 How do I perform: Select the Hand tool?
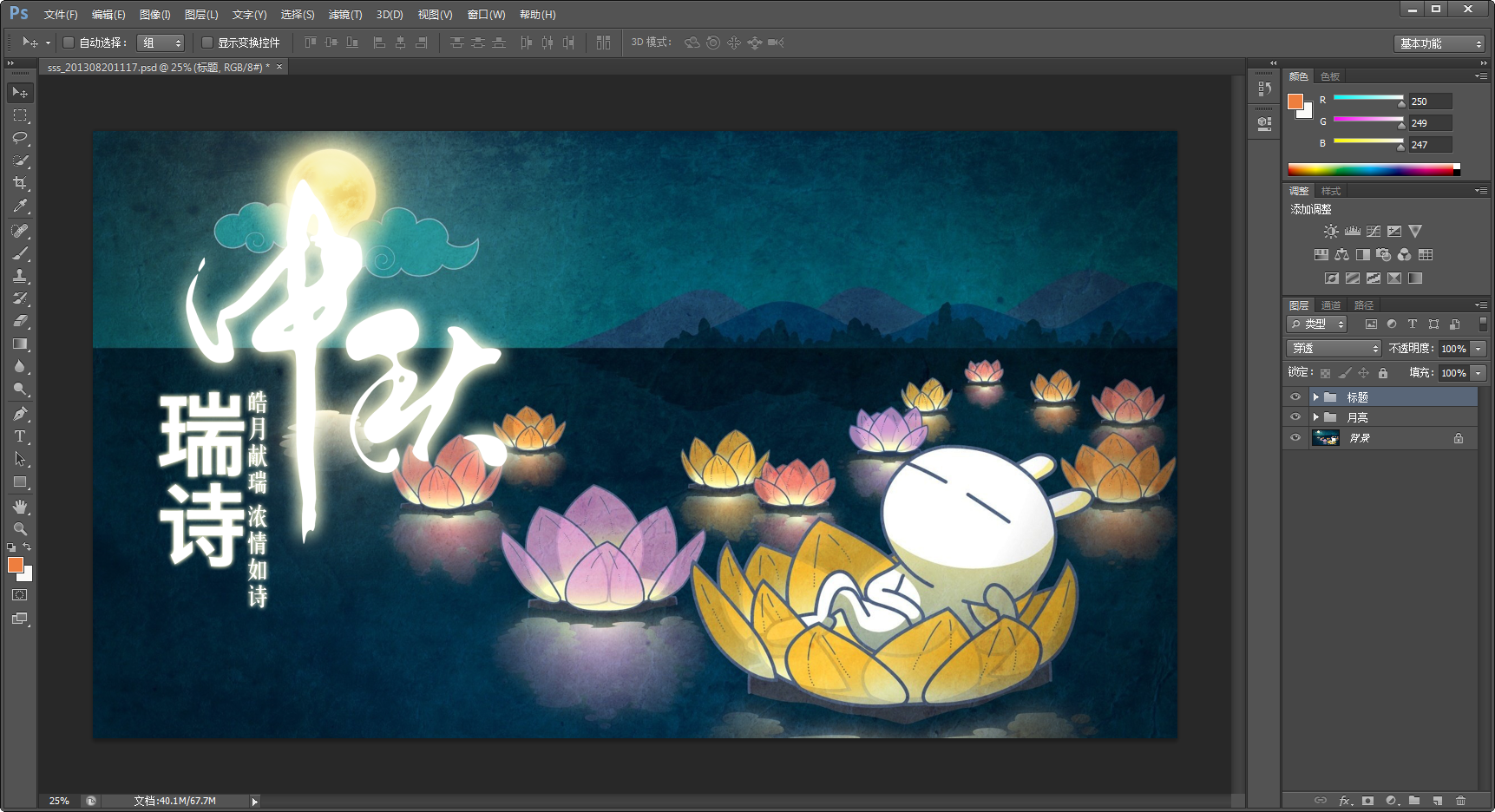(20, 507)
